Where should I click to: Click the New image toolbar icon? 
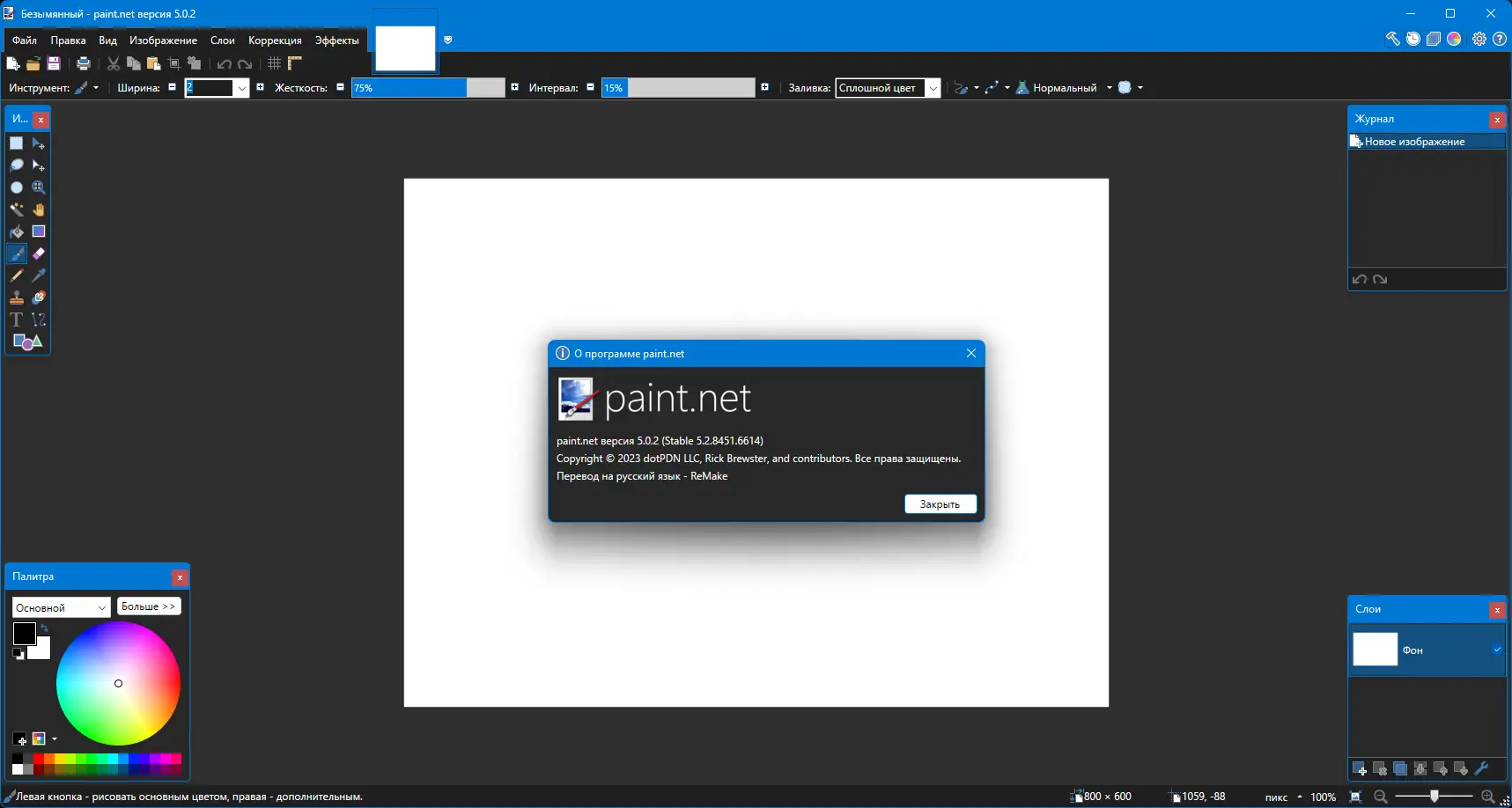coord(13,63)
